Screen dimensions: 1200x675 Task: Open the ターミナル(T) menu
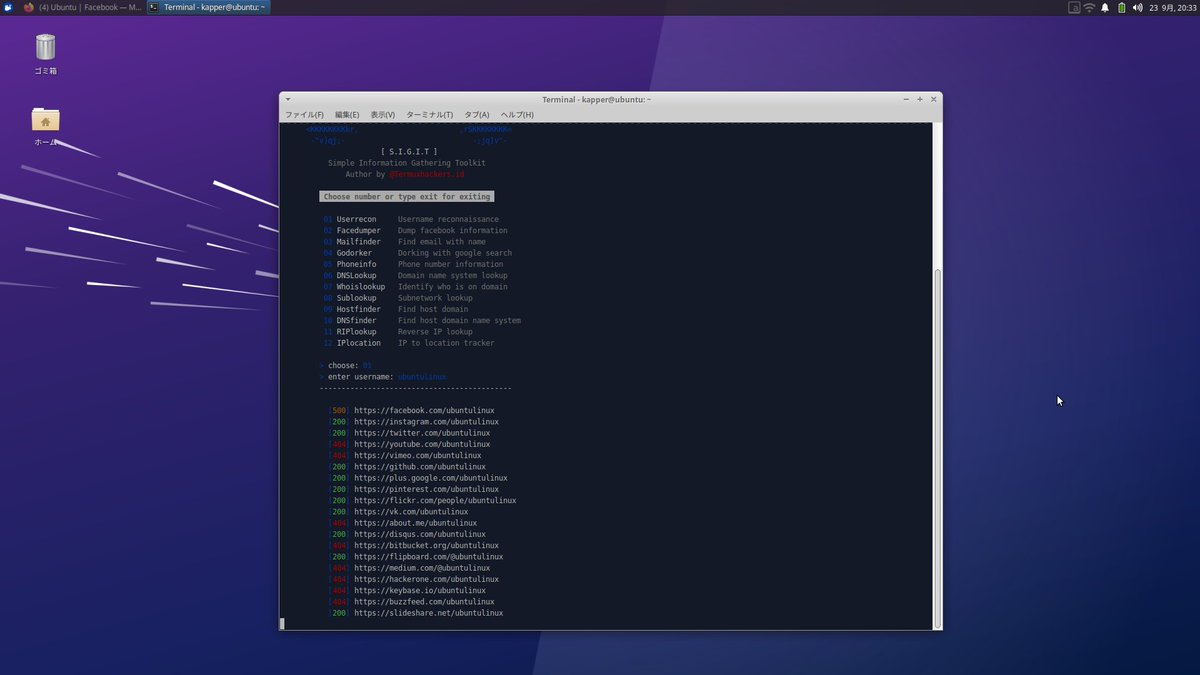coord(427,114)
